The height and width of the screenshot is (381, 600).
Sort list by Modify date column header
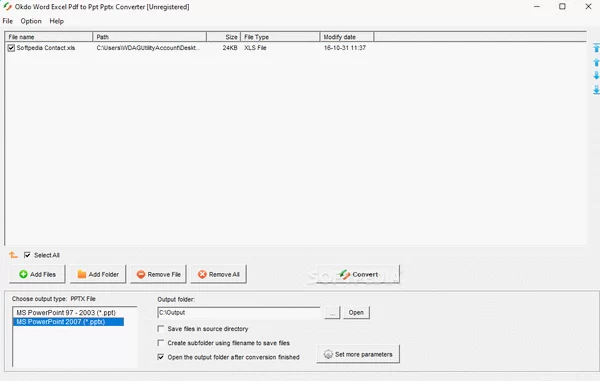click(x=347, y=37)
